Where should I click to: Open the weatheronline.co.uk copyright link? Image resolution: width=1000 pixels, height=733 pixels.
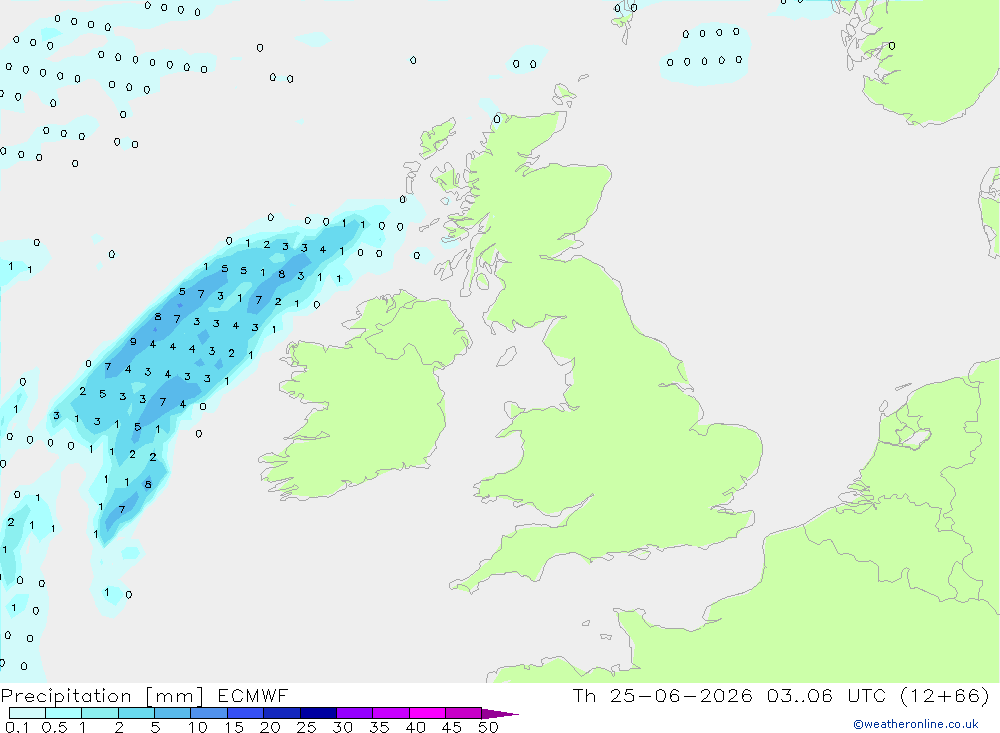coord(915,724)
